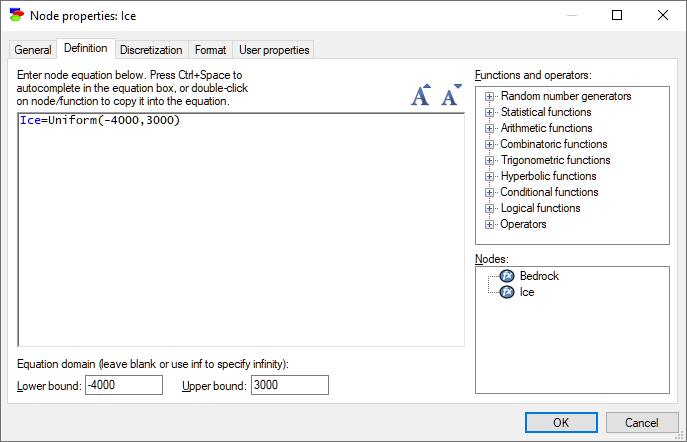Click into the Lower bound field
This screenshot has width=687, height=442.
tap(124, 385)
